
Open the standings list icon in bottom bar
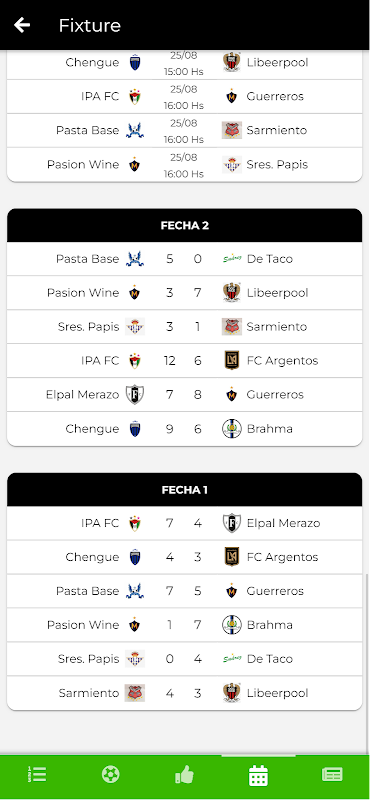(37, 774)
